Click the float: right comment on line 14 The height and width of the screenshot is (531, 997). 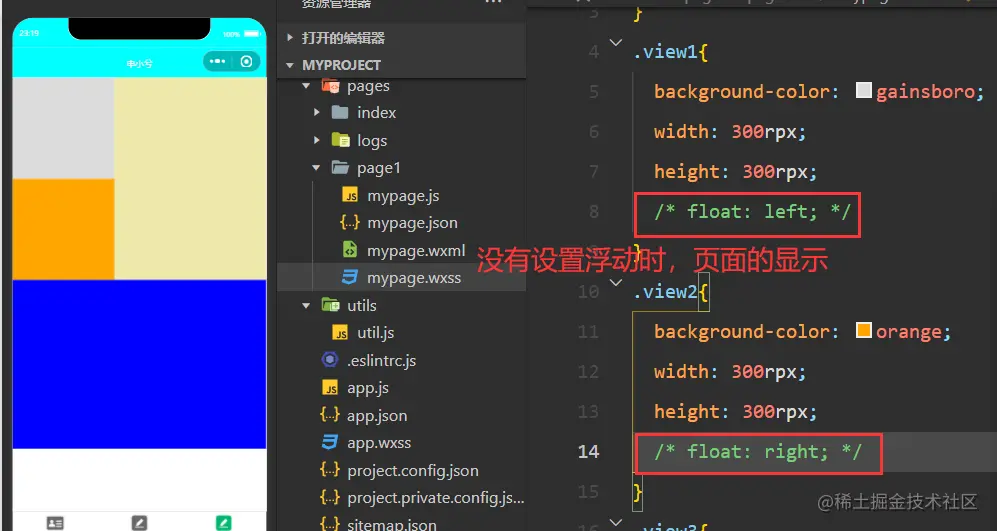(758, 452)
